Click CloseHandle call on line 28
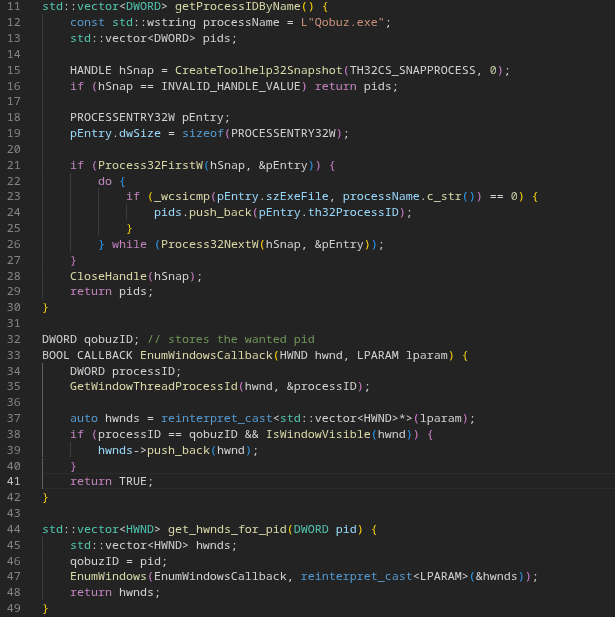 (x=108, y=276)
